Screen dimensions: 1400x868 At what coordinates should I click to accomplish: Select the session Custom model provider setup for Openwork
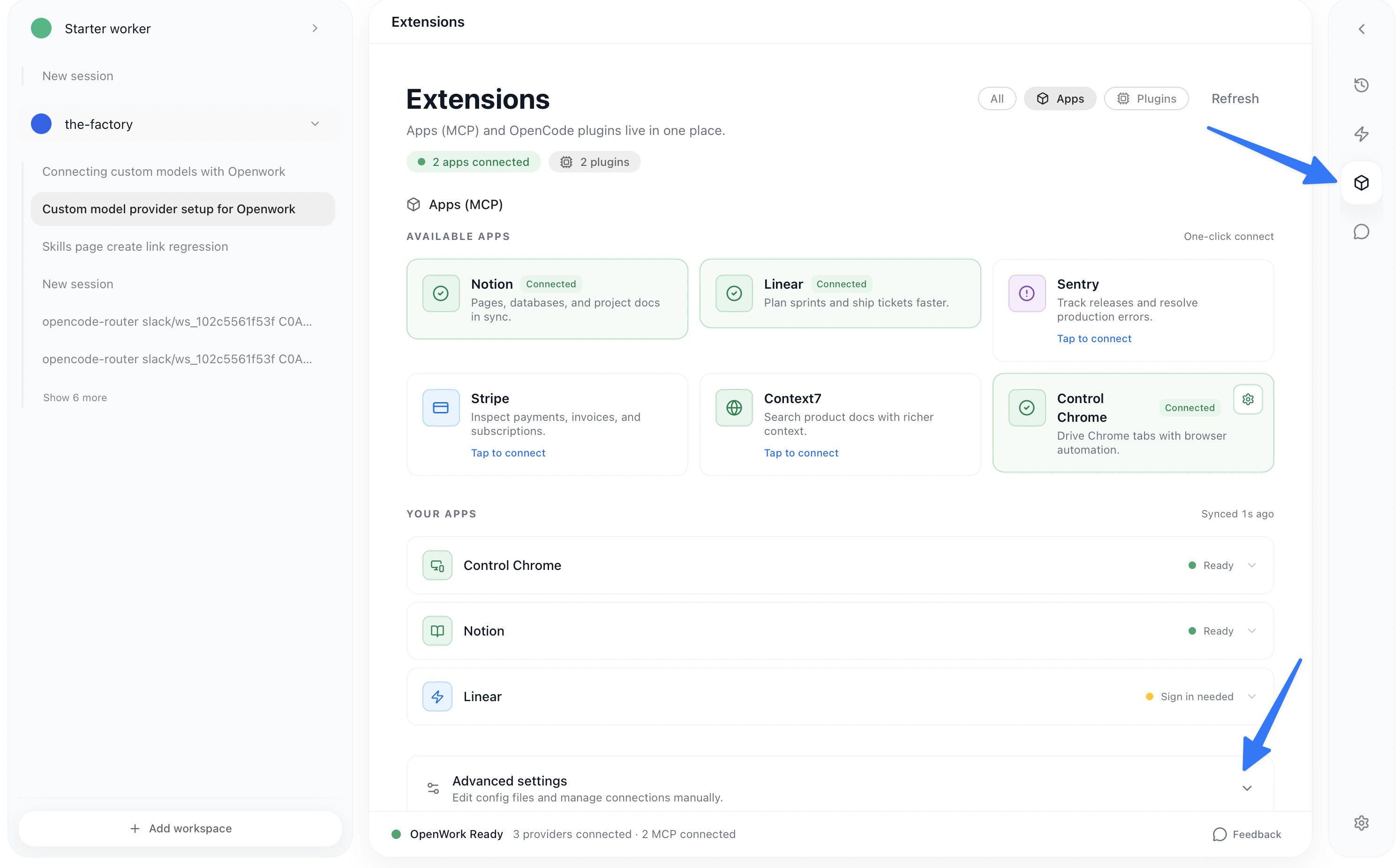(169, 209)
